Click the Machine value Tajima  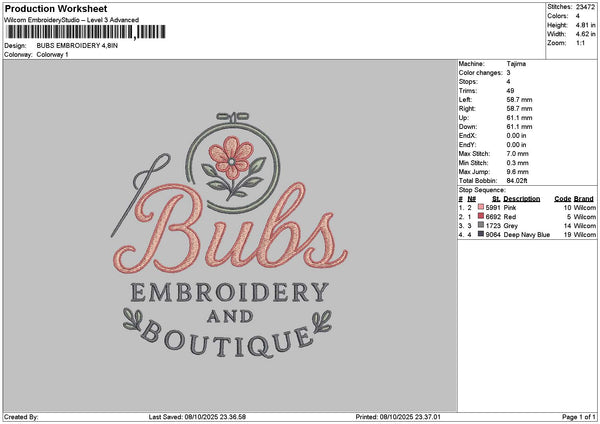(x=516, y=64)
